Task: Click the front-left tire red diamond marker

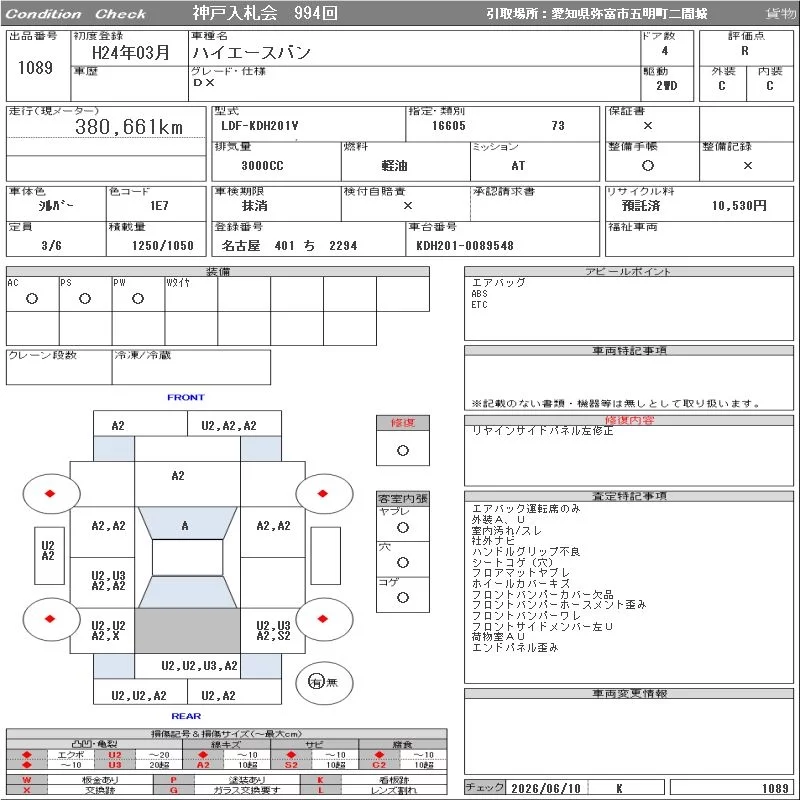Action: click(50, 493)
